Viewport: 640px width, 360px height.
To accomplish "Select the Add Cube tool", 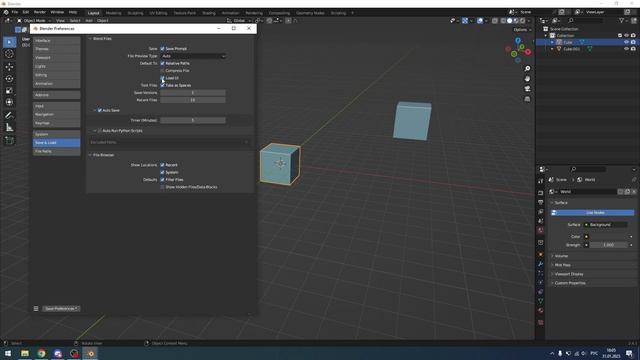I will point(9,141).
